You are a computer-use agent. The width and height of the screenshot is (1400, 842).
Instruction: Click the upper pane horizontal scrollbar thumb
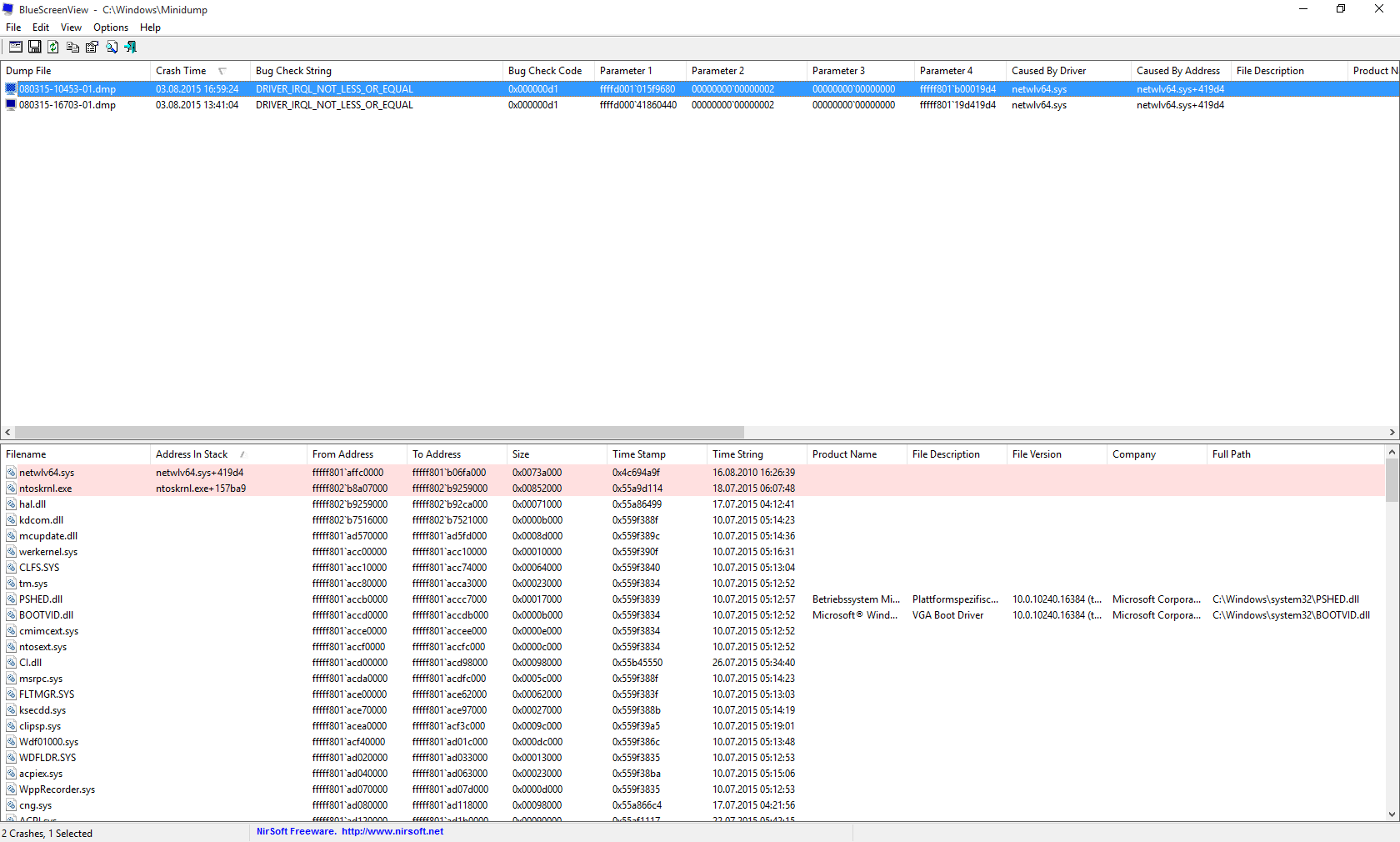(x=379, y=433)
